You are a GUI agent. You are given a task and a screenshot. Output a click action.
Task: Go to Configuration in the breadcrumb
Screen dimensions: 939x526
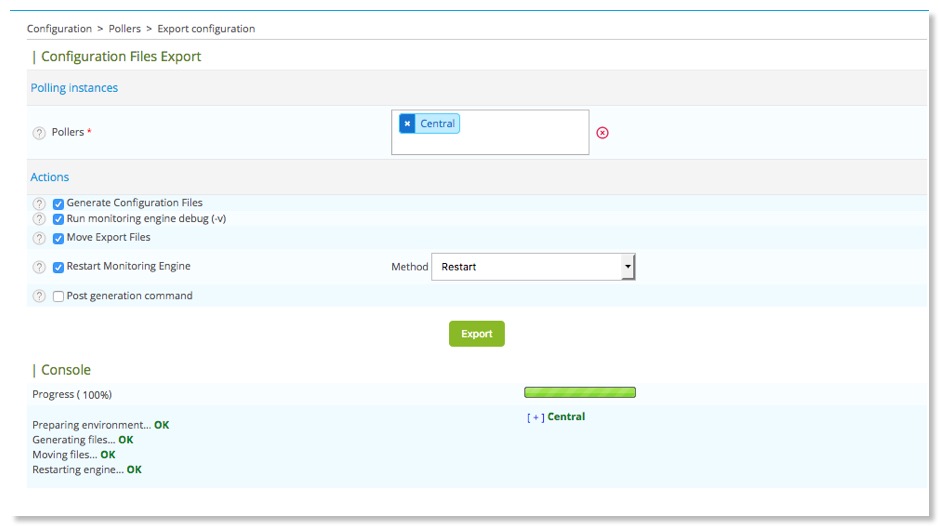tap(59, 29)
